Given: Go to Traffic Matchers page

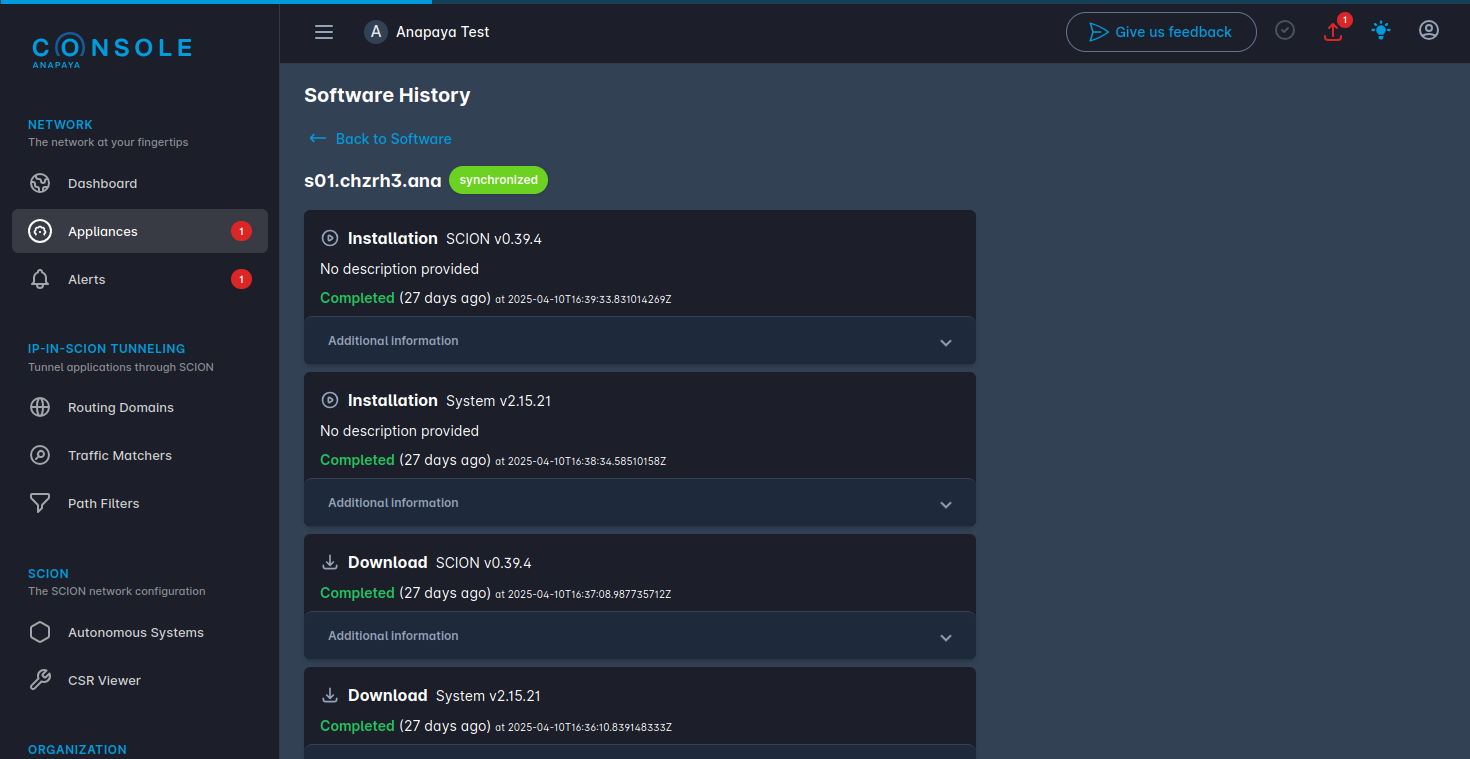Looking at the screenshot, I should coord(119,456).
